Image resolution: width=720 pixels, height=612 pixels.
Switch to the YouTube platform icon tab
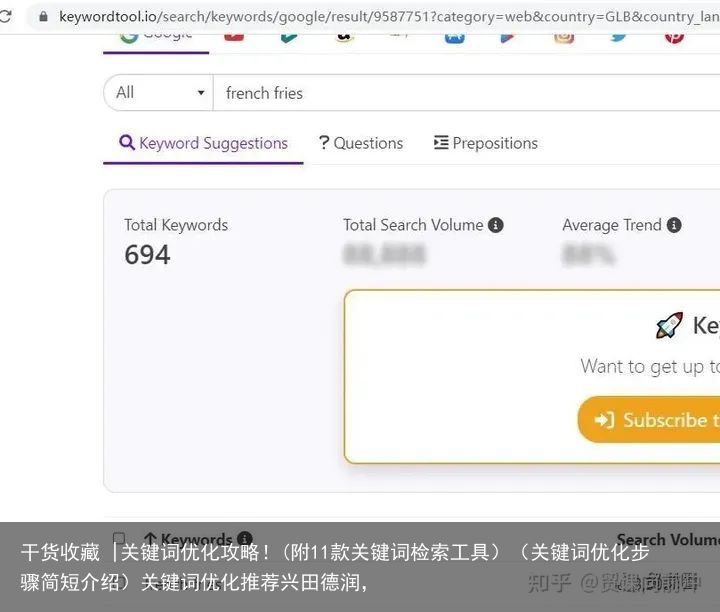click(x=234, y=37)
